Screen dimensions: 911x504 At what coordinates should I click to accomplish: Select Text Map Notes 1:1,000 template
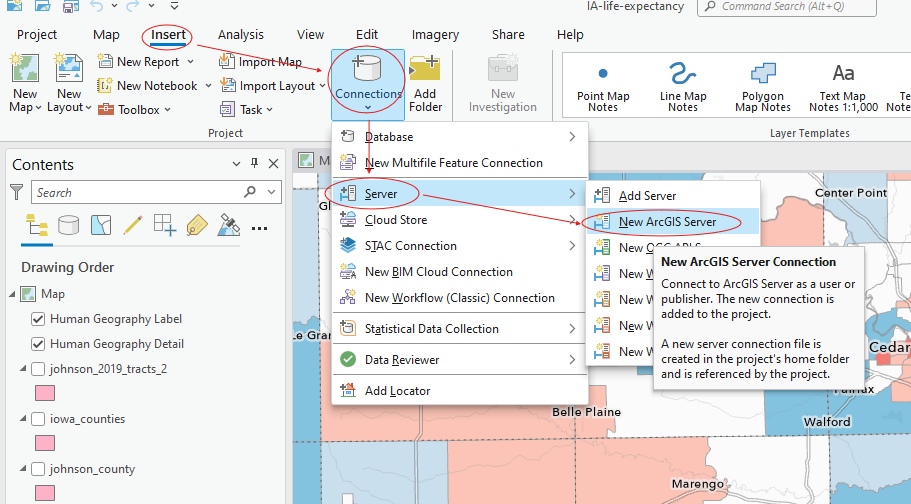pyautogui.click(x=843, y=86)
